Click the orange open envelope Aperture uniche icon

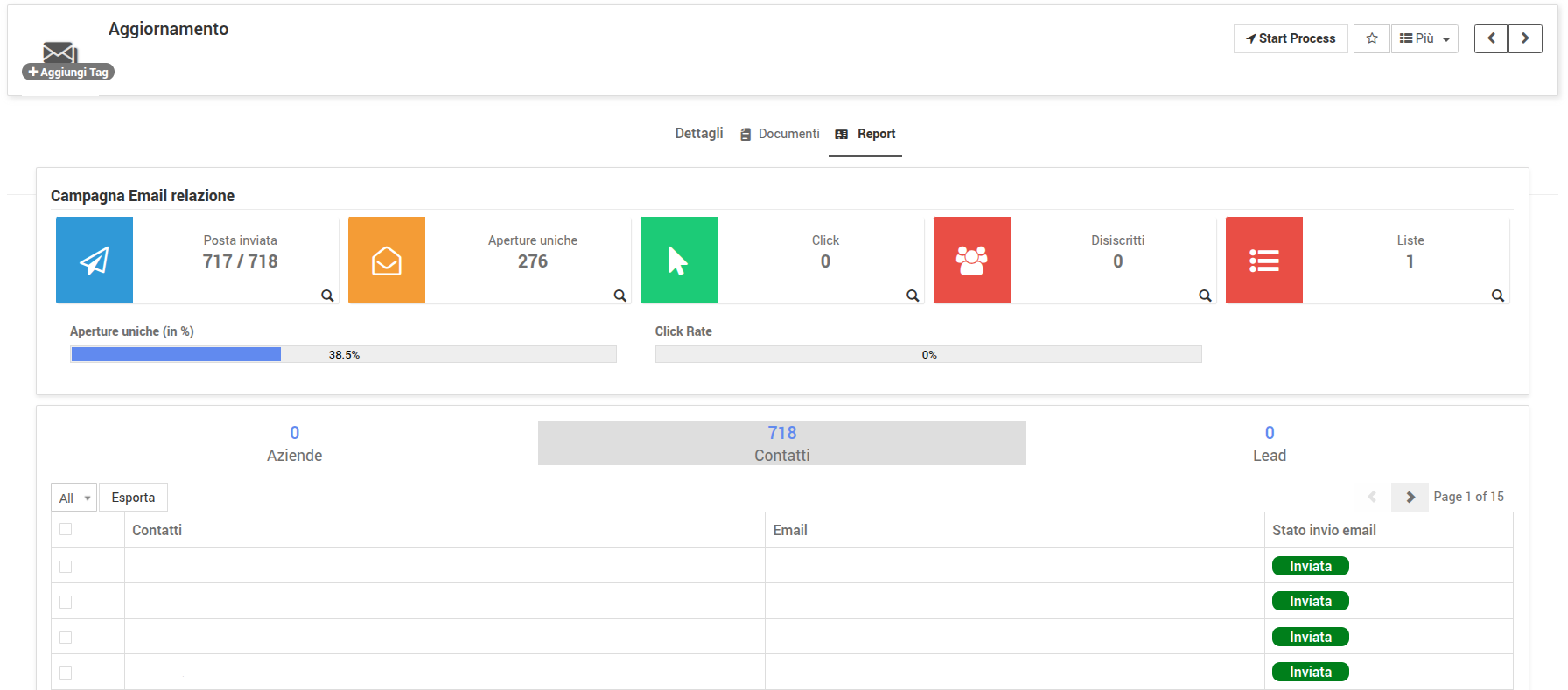click(387, 261)
